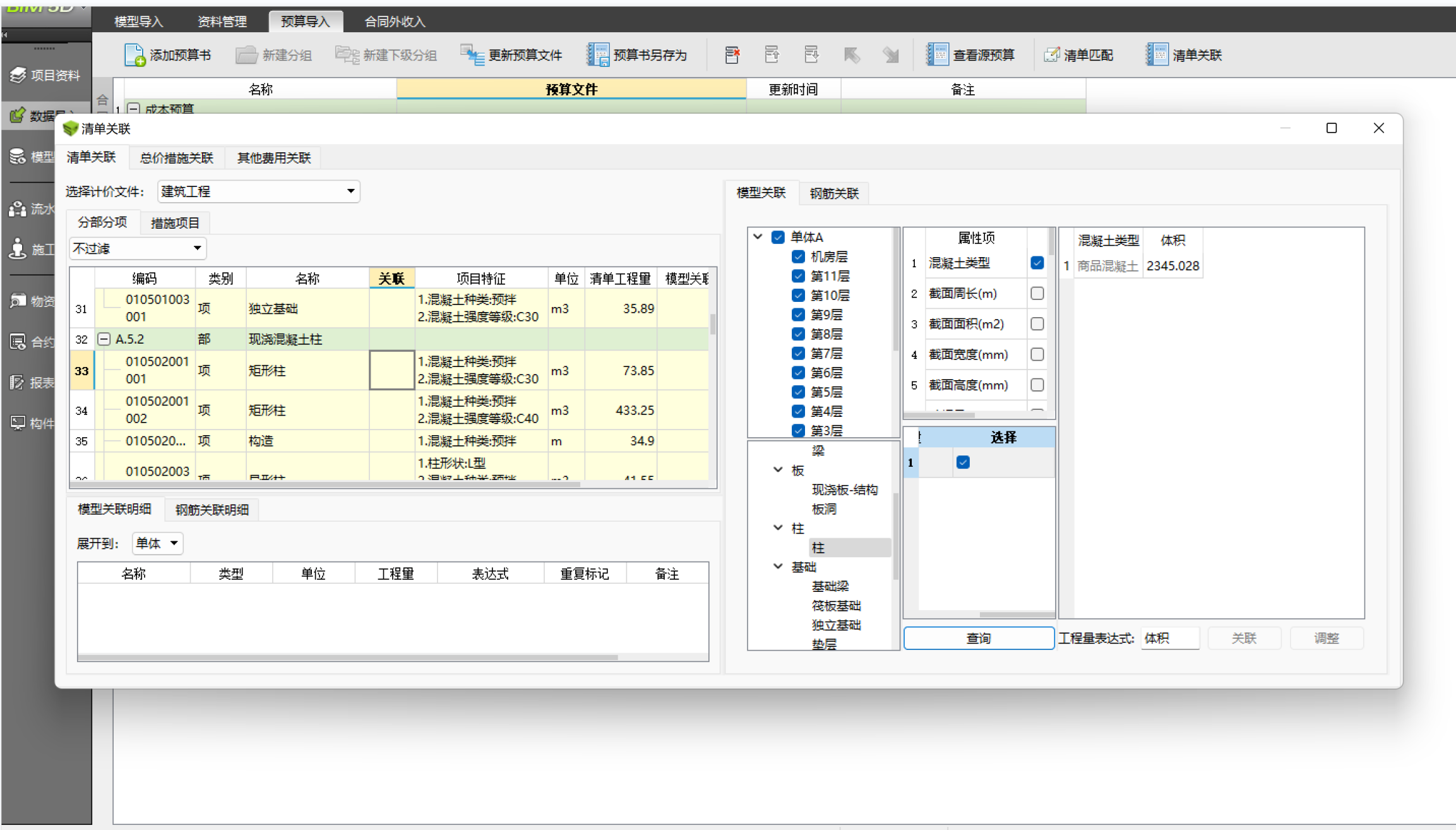This screenshot has height=830, width=1456.
Task: Open the 合同外收入 top tab
Action: tap(395, 21)
